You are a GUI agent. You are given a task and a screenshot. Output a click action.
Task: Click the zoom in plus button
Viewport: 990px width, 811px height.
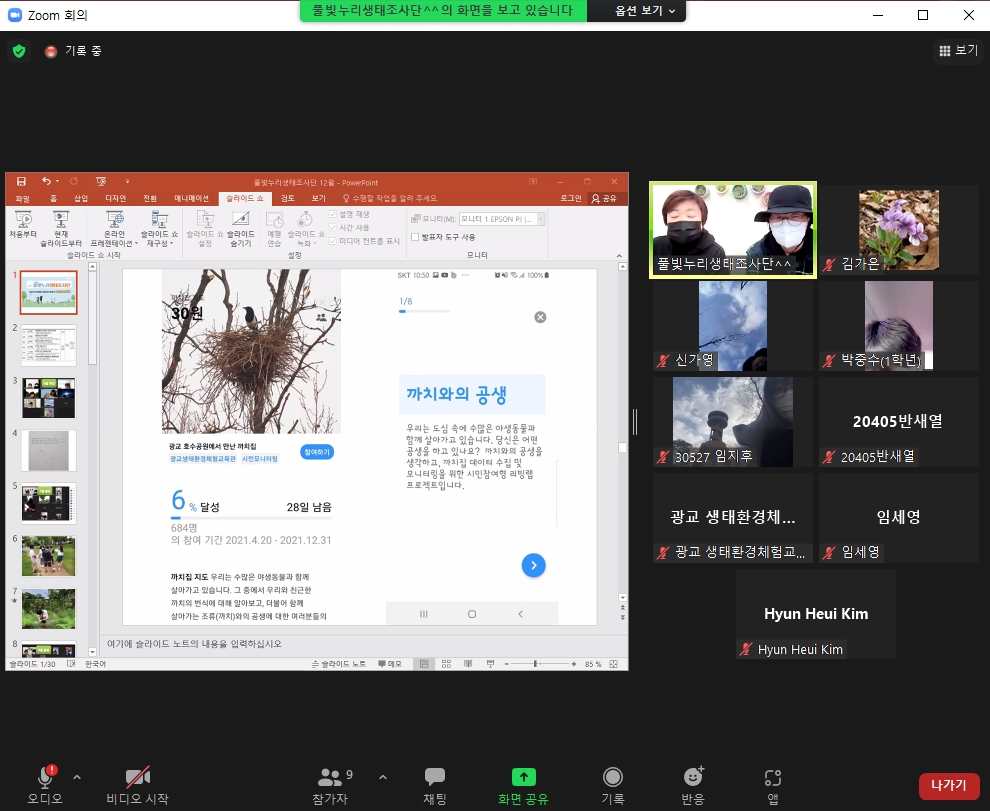[573, 664]
